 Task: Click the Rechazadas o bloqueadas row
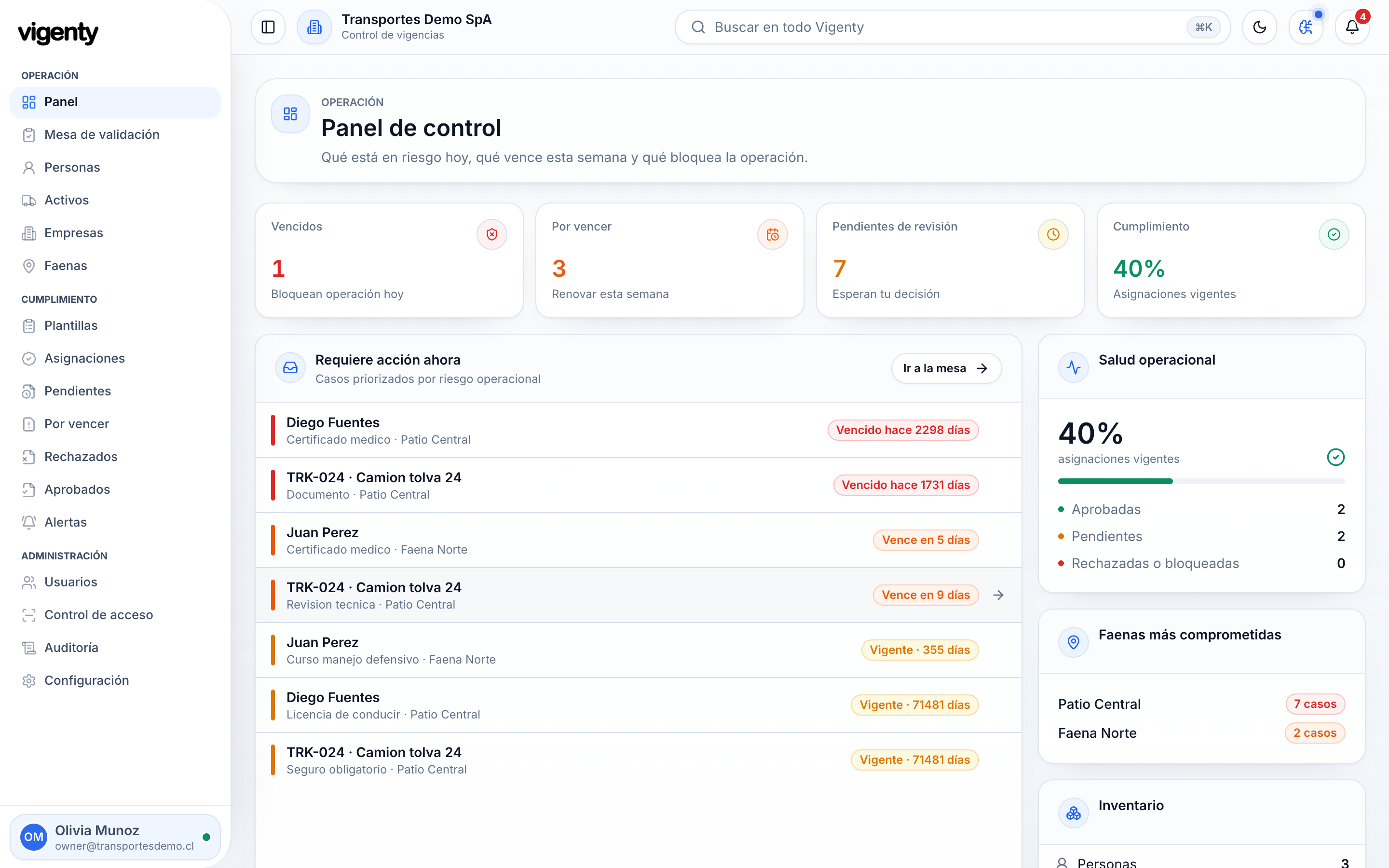(1201, 564)
